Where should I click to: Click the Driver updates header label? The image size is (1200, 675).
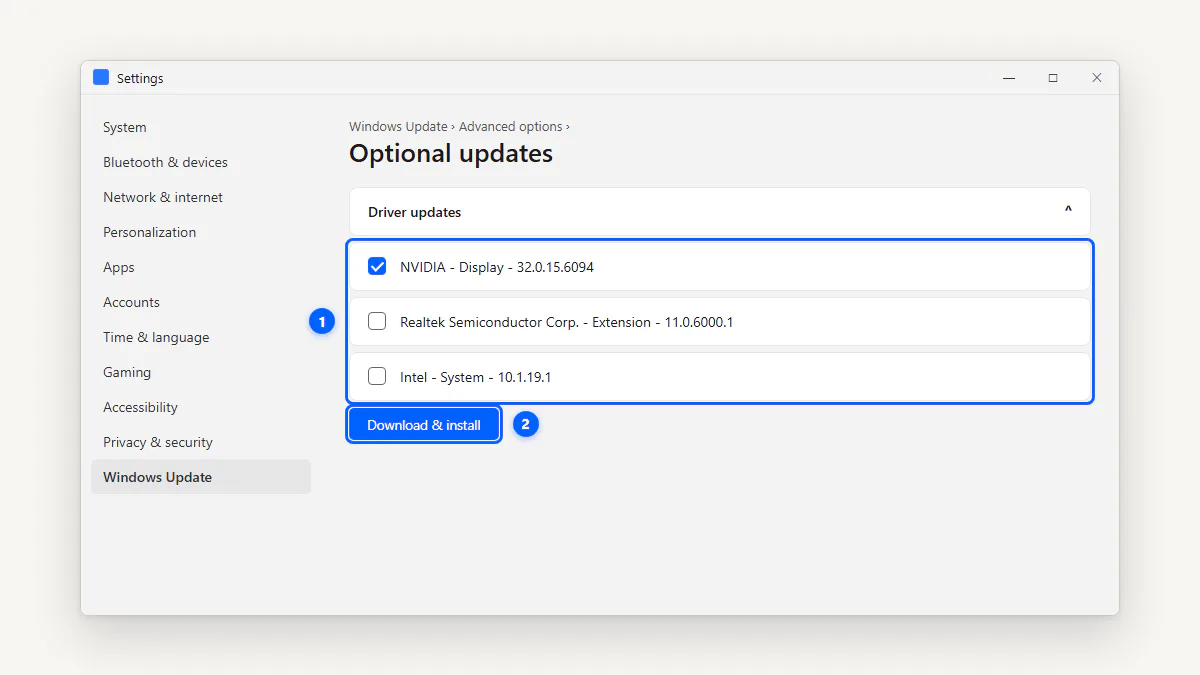coord(414,212)
